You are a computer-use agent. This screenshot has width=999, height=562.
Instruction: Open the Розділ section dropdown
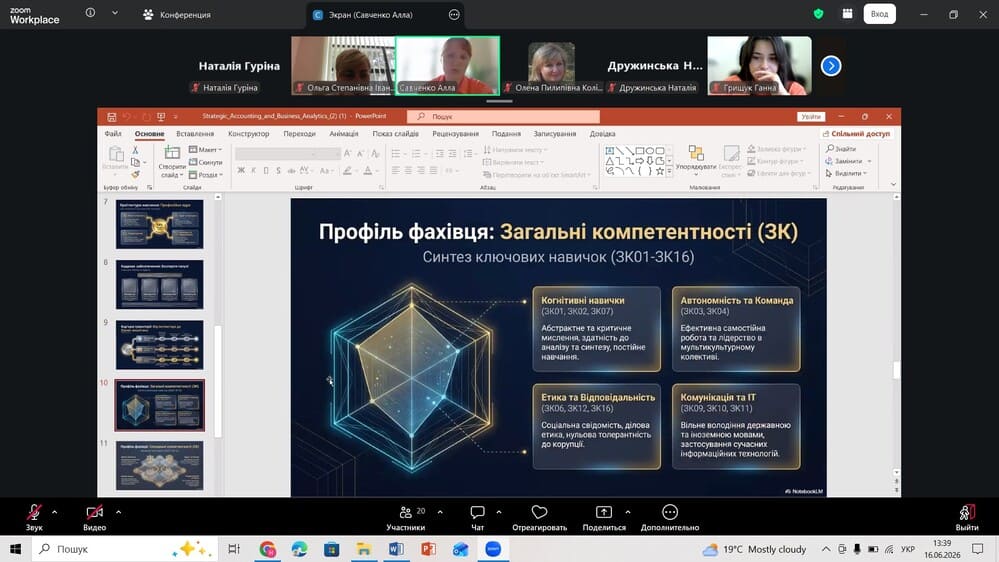(206, 175)
